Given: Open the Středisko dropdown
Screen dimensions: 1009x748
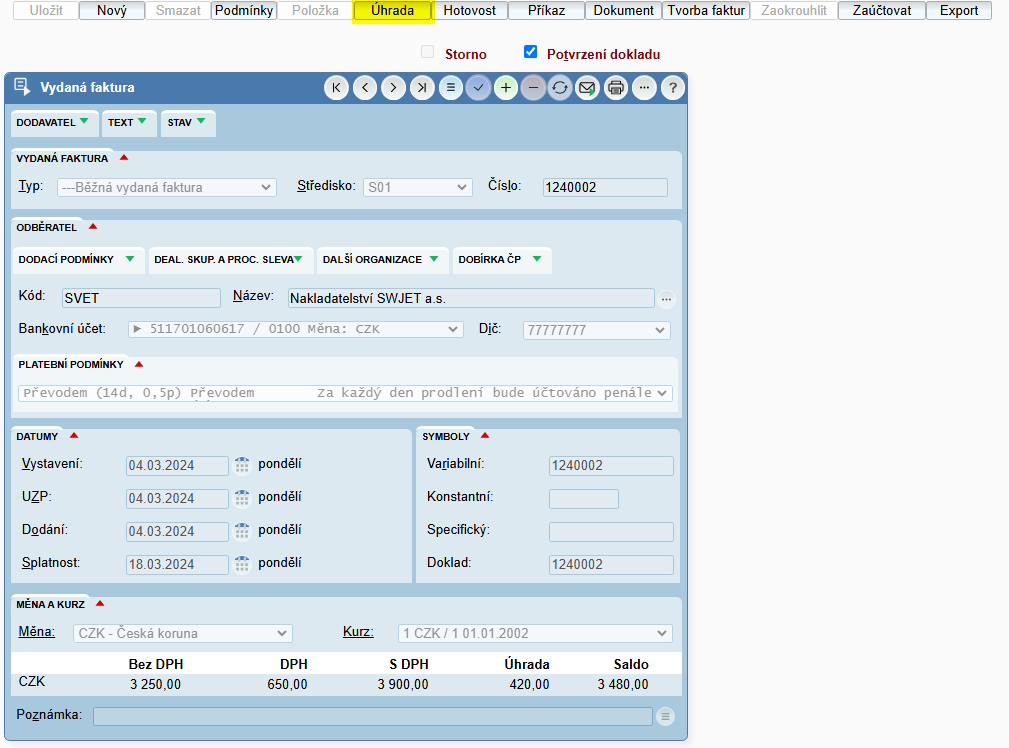Looking at the screenshot, I should click(x=418, y=187).
